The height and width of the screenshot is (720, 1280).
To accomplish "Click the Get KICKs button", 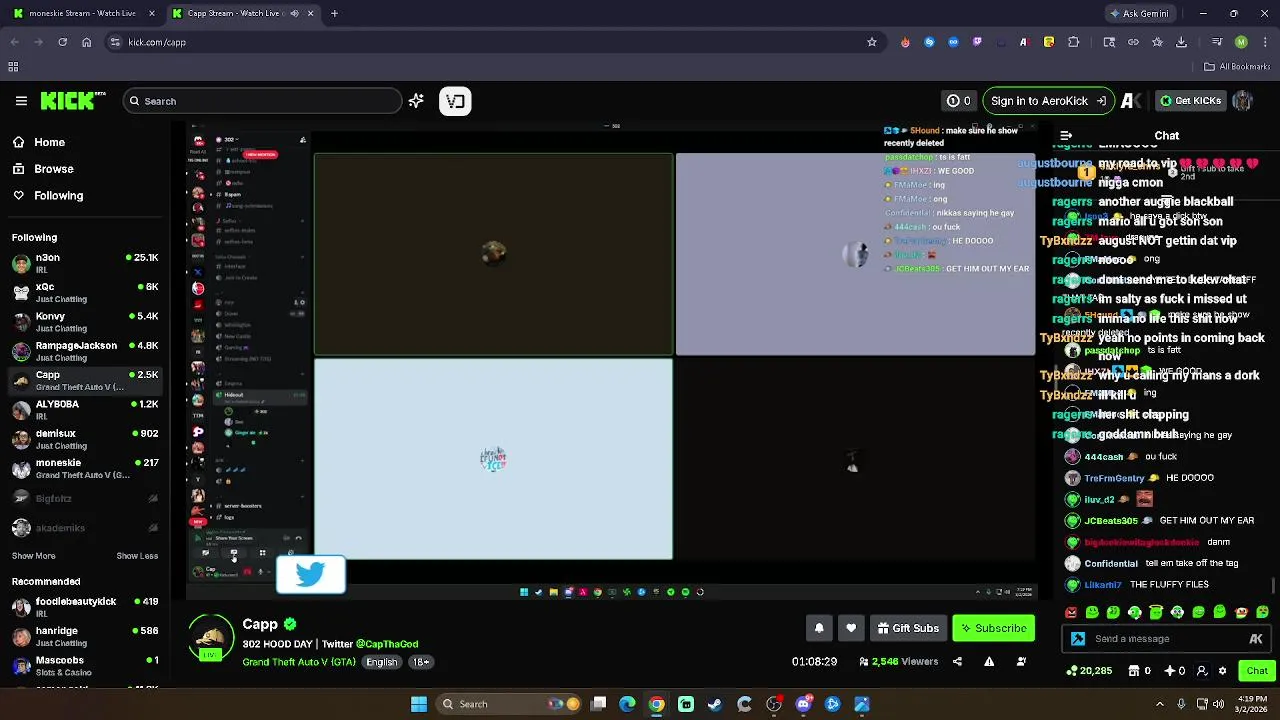I will [x=1190, y=101].
